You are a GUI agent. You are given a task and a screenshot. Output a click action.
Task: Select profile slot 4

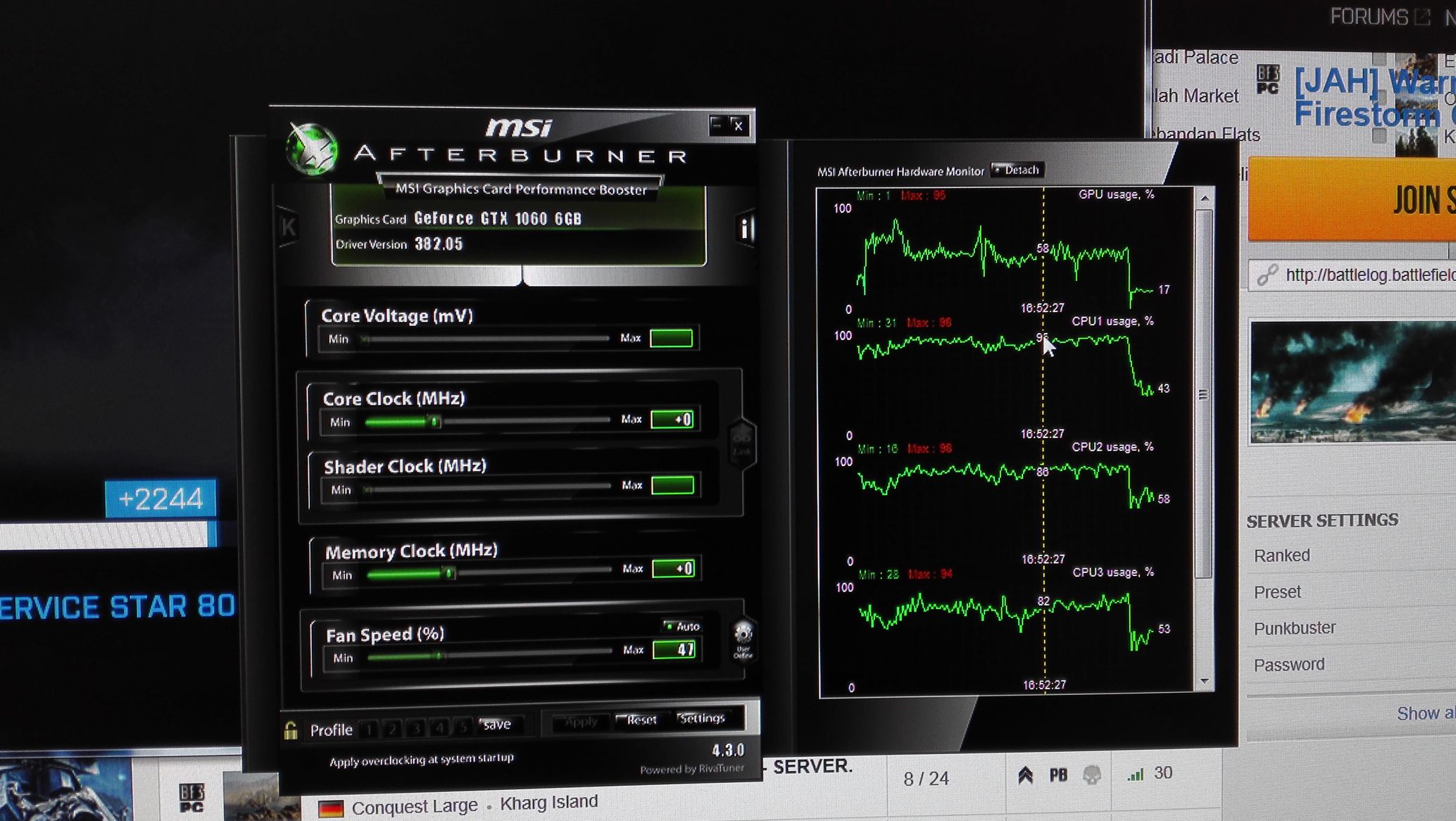point(439,727)
